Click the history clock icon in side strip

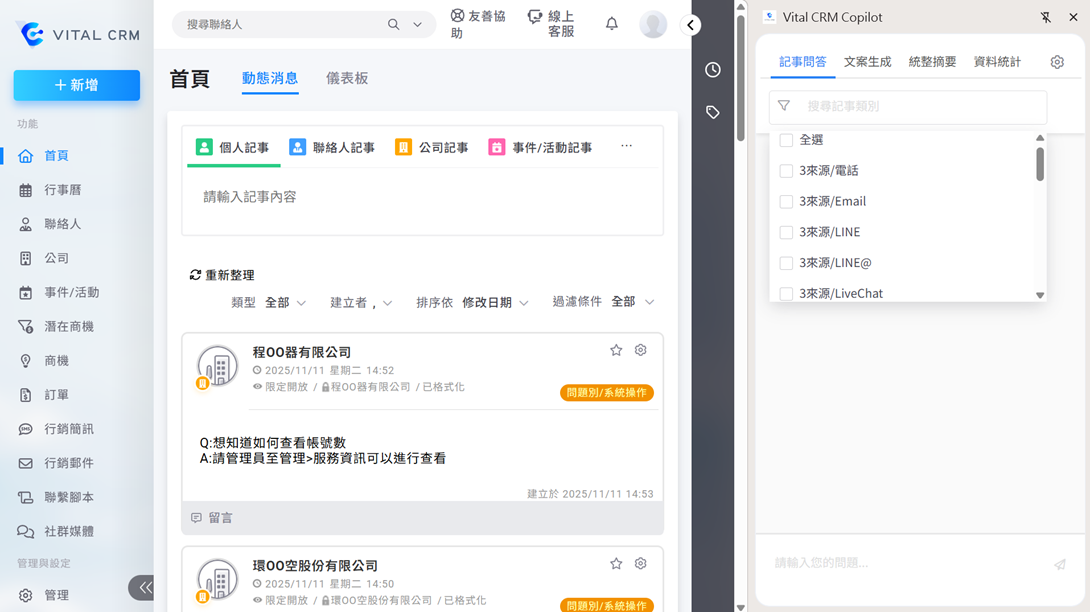[713, 70]
